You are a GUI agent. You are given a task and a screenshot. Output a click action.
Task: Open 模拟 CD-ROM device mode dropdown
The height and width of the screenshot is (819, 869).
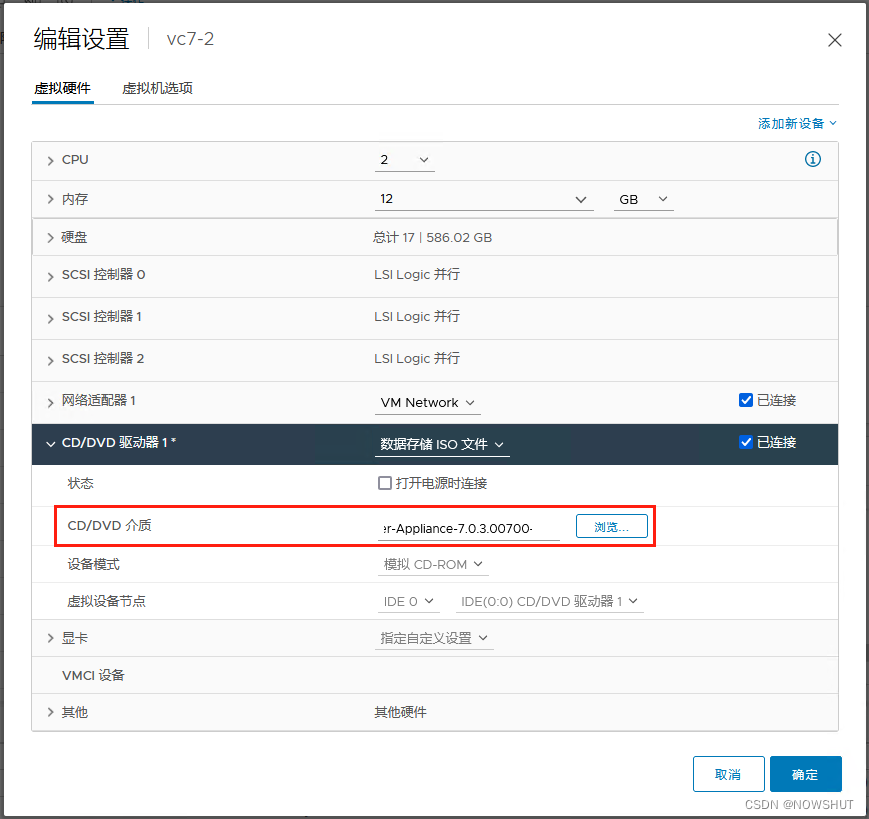pyautogui.click(x=433, y=565)
